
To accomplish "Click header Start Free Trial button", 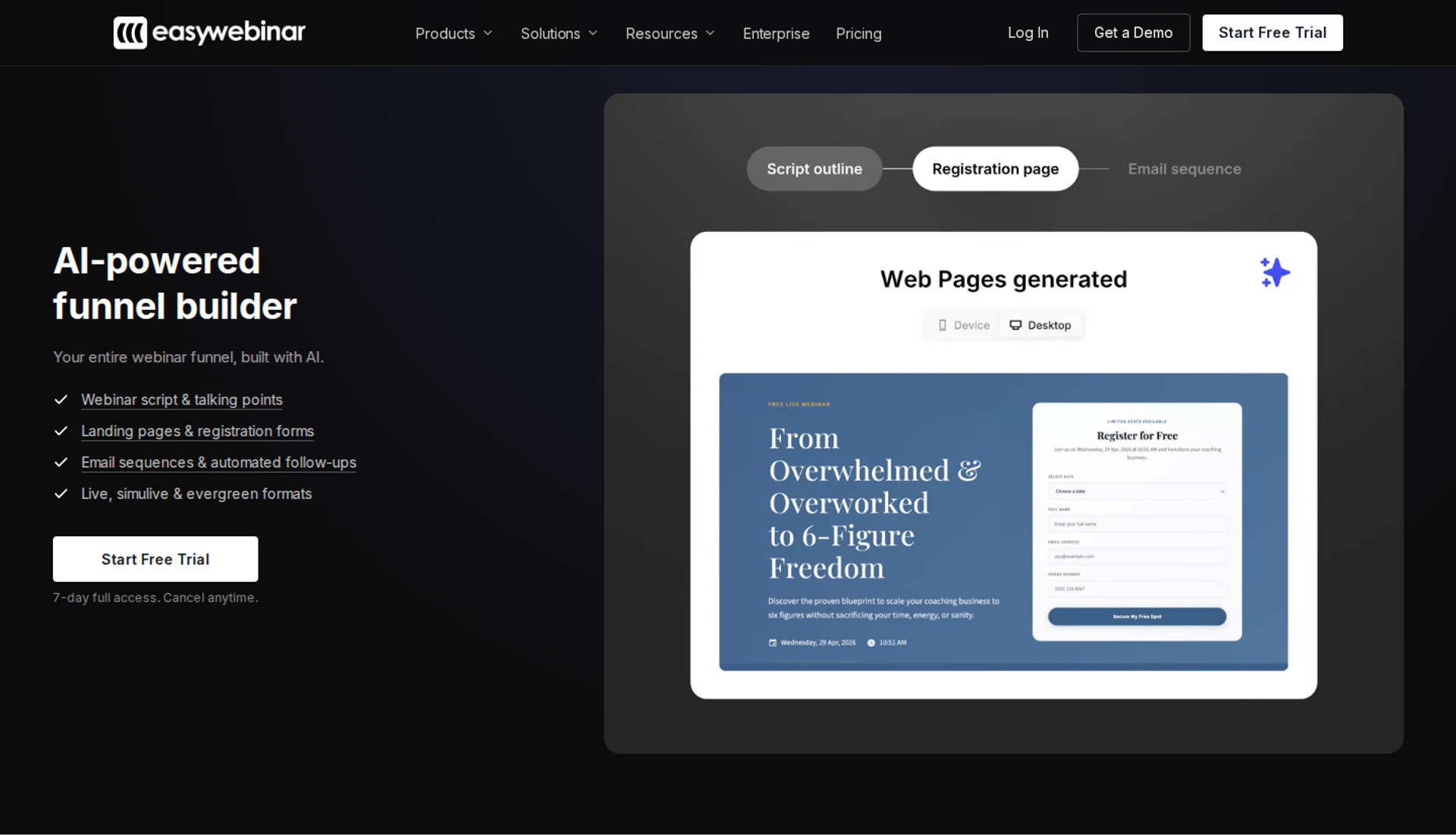I will (x=1272, y=33).
